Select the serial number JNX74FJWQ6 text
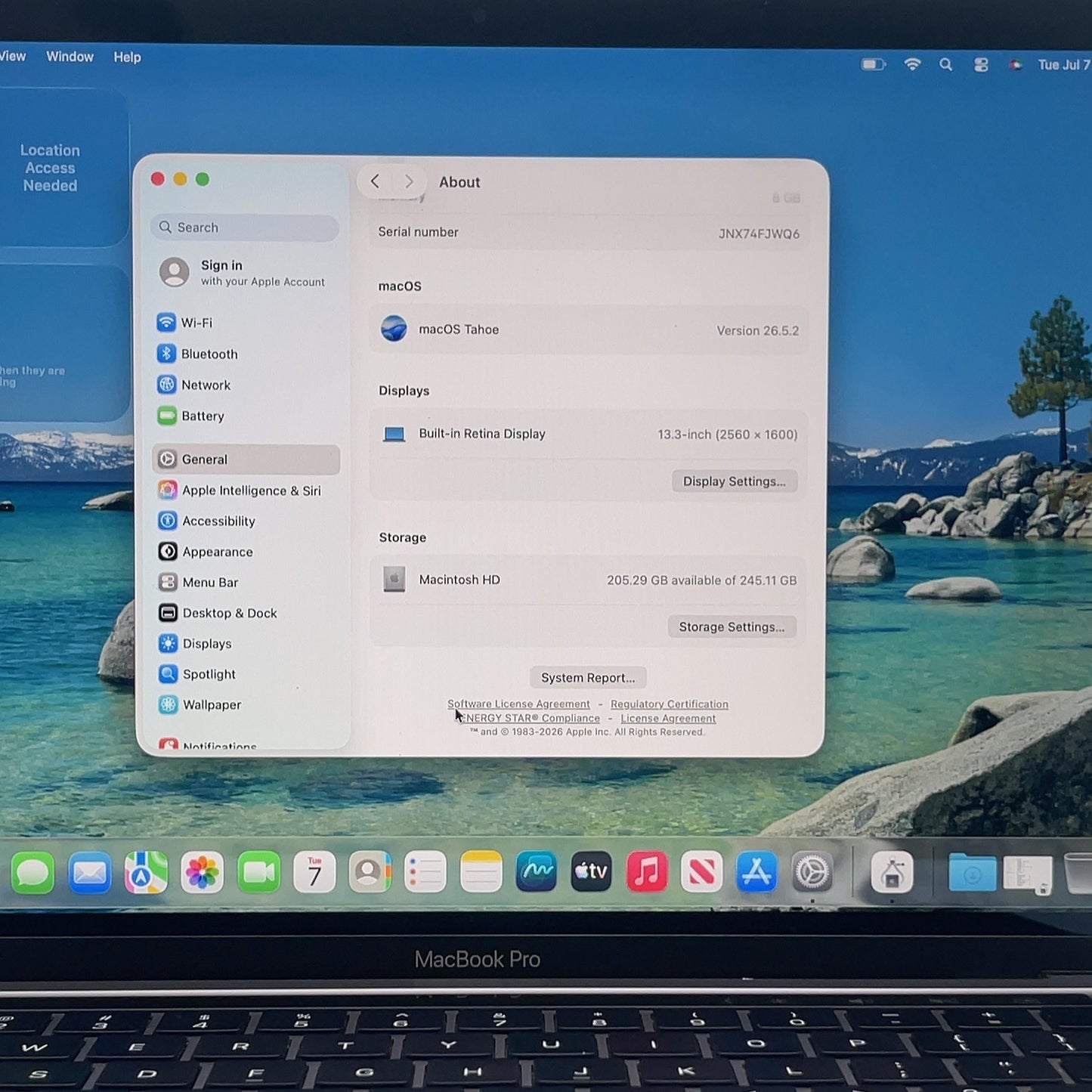The height and width of the screenshot is (1092, 1092). click(x=759, y=234)
